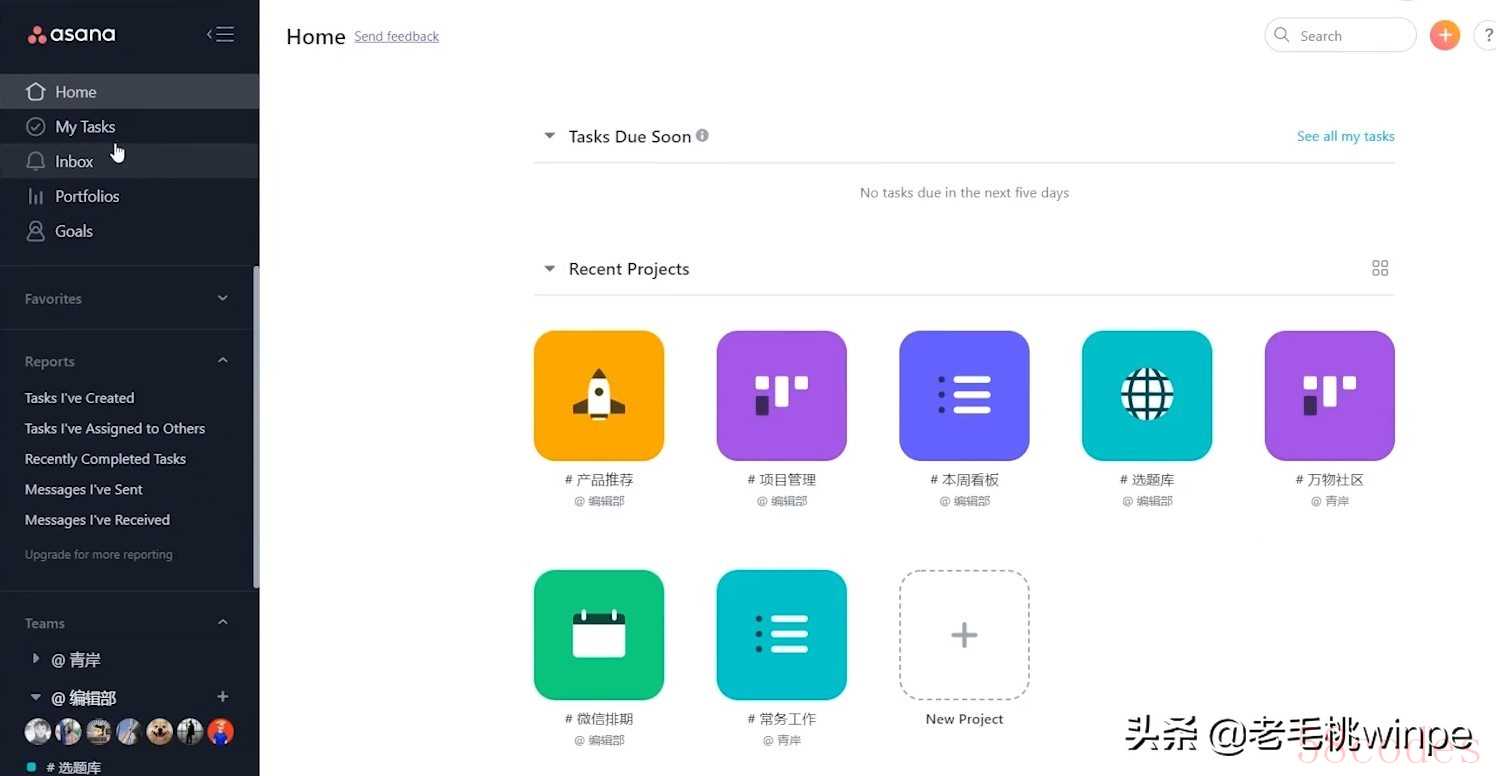Click the 'No tasks due in the next five days' text
The height and width of the screenshot is (776, 1496).
click(x=964, y=193)
